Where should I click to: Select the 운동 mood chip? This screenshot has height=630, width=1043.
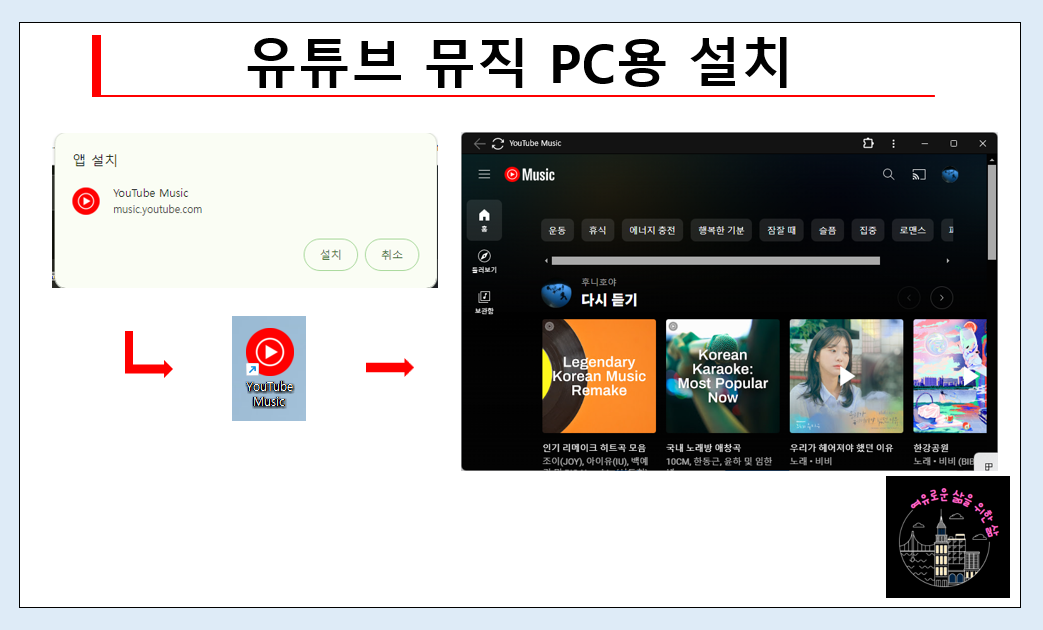coord(557,230)
